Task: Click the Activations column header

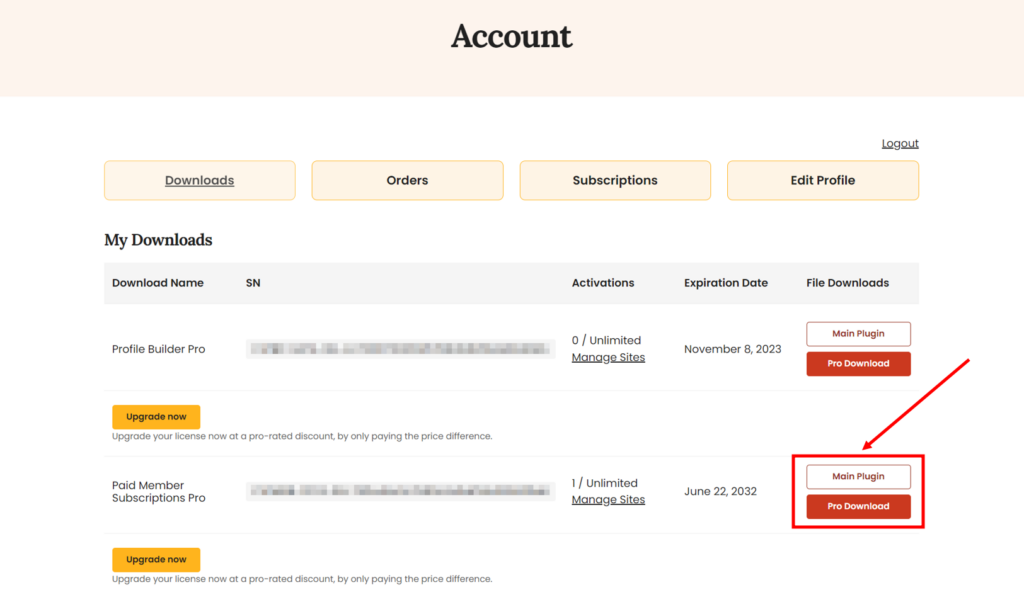Action: tap(603, 283)
